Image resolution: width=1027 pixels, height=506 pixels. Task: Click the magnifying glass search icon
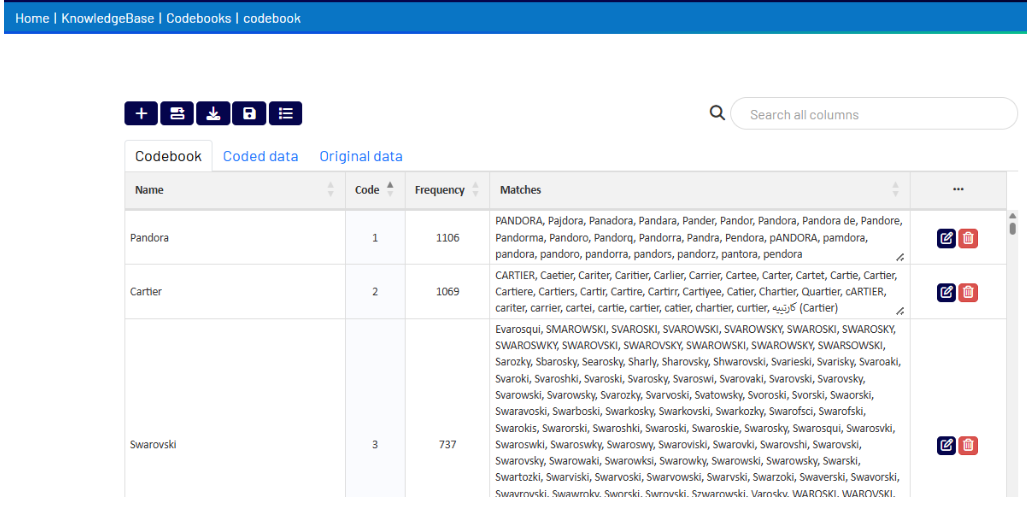click(x=717, y=113)
